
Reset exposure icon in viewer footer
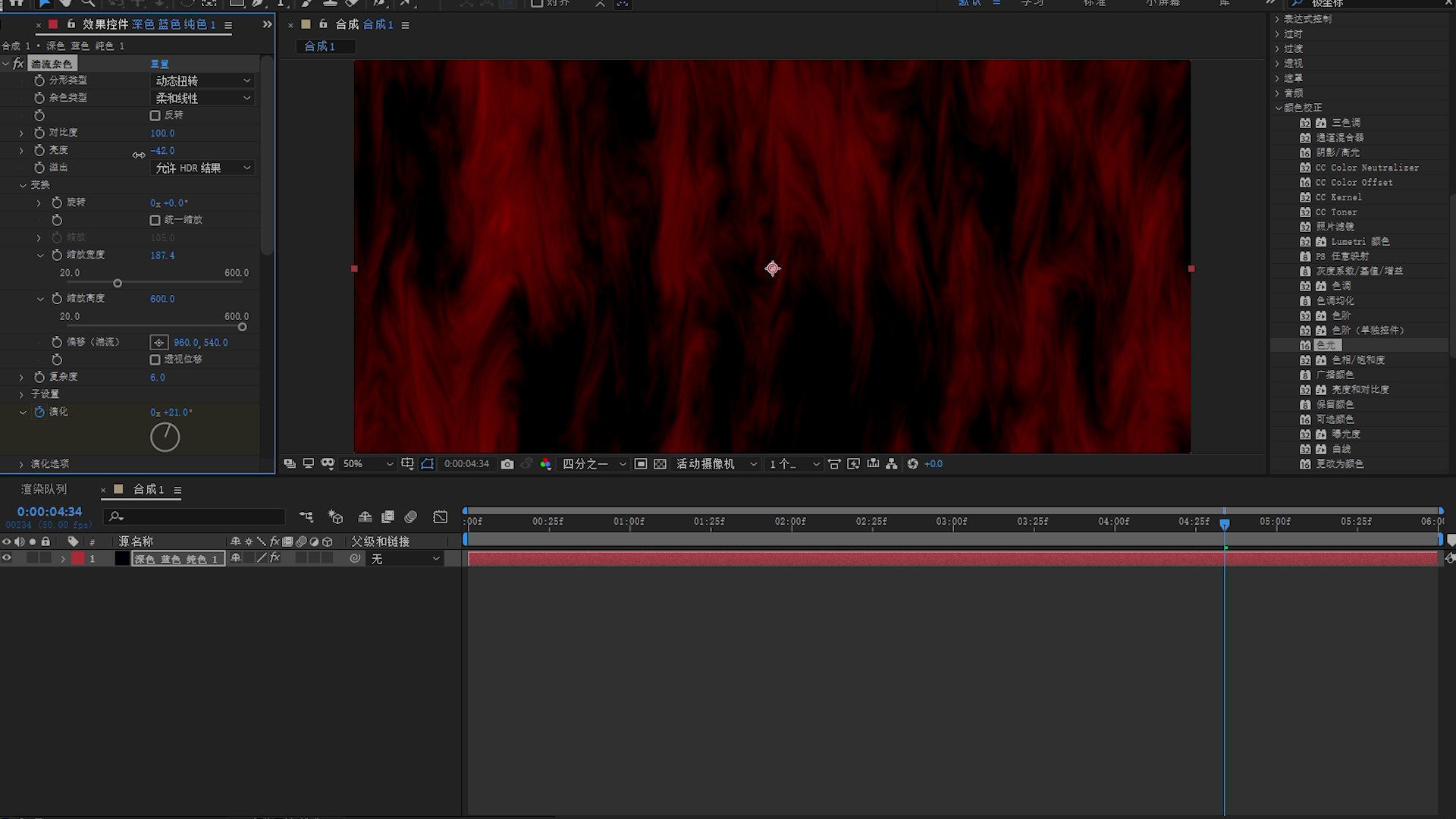click(912, 464)
